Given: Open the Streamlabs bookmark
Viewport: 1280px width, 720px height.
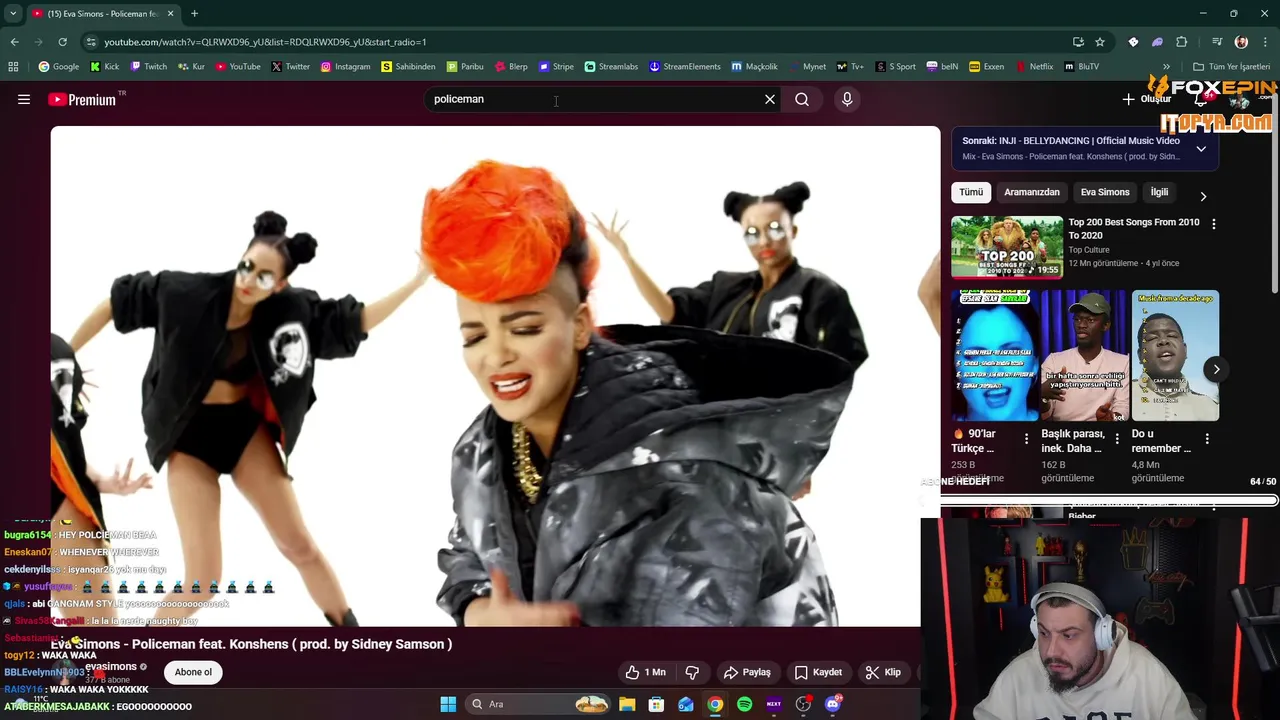Looking at the screenshot, I should tap(611, 67).
